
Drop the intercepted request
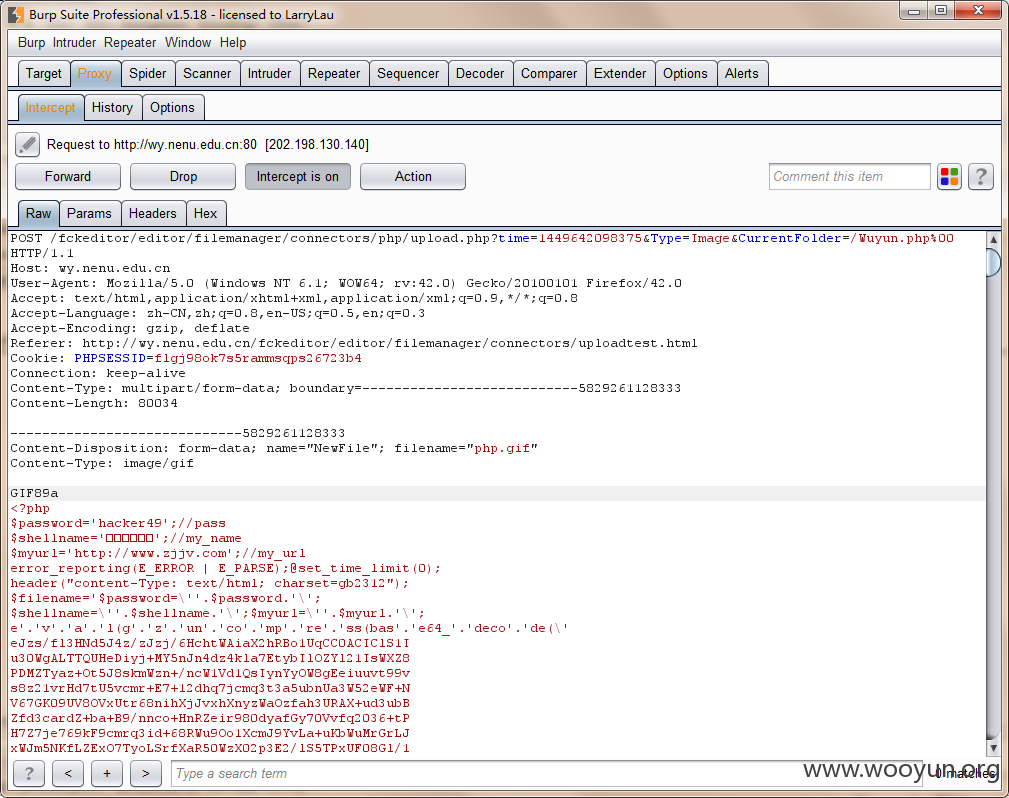tap(183, 176)
